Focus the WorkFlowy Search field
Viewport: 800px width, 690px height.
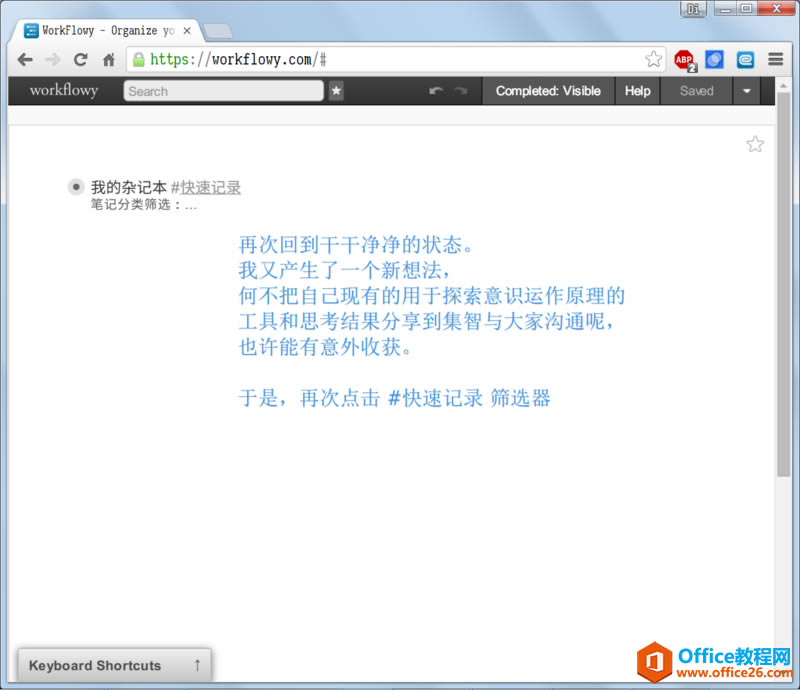(223, 91)
